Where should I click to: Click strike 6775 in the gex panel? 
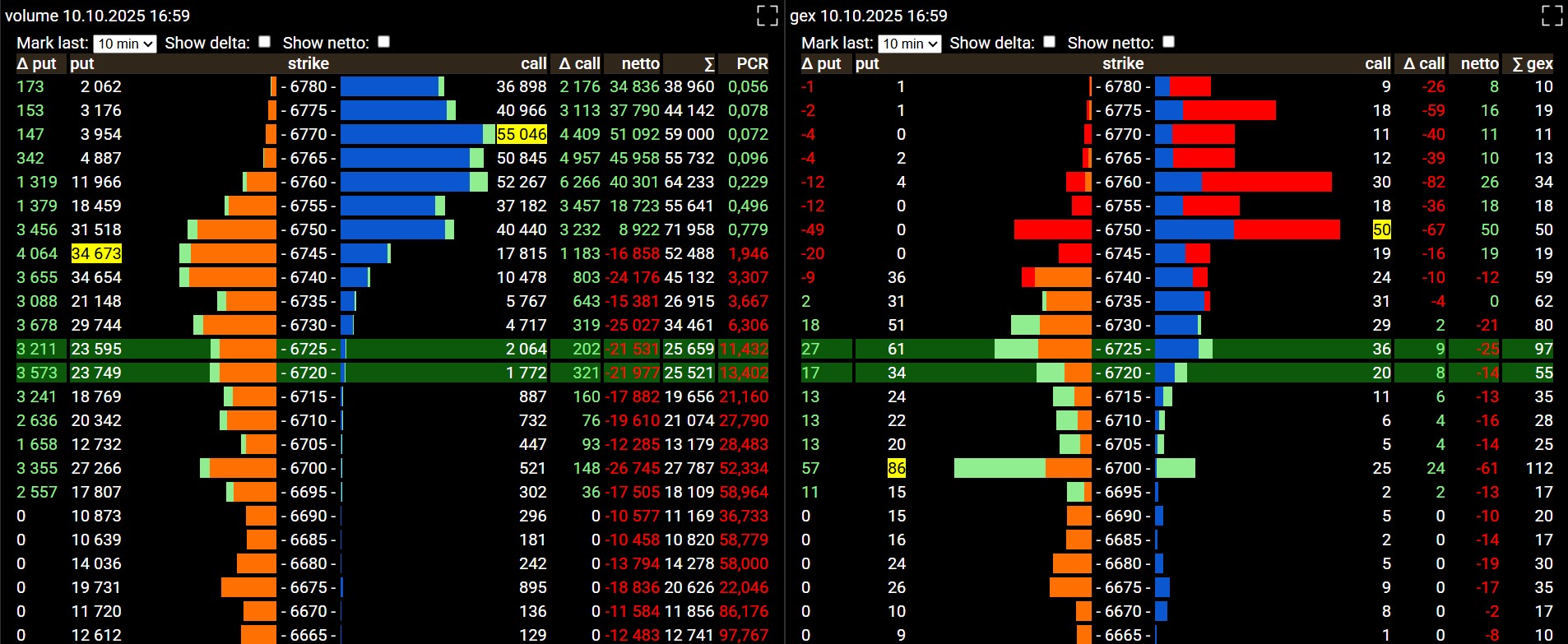coord(1123,110)
